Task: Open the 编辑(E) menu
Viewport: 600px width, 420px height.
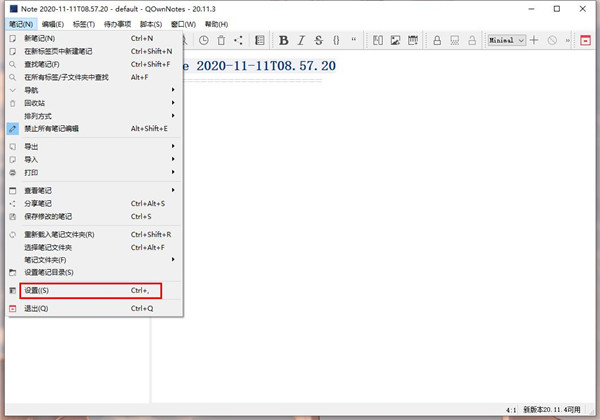Action: [x=53, y=22]
